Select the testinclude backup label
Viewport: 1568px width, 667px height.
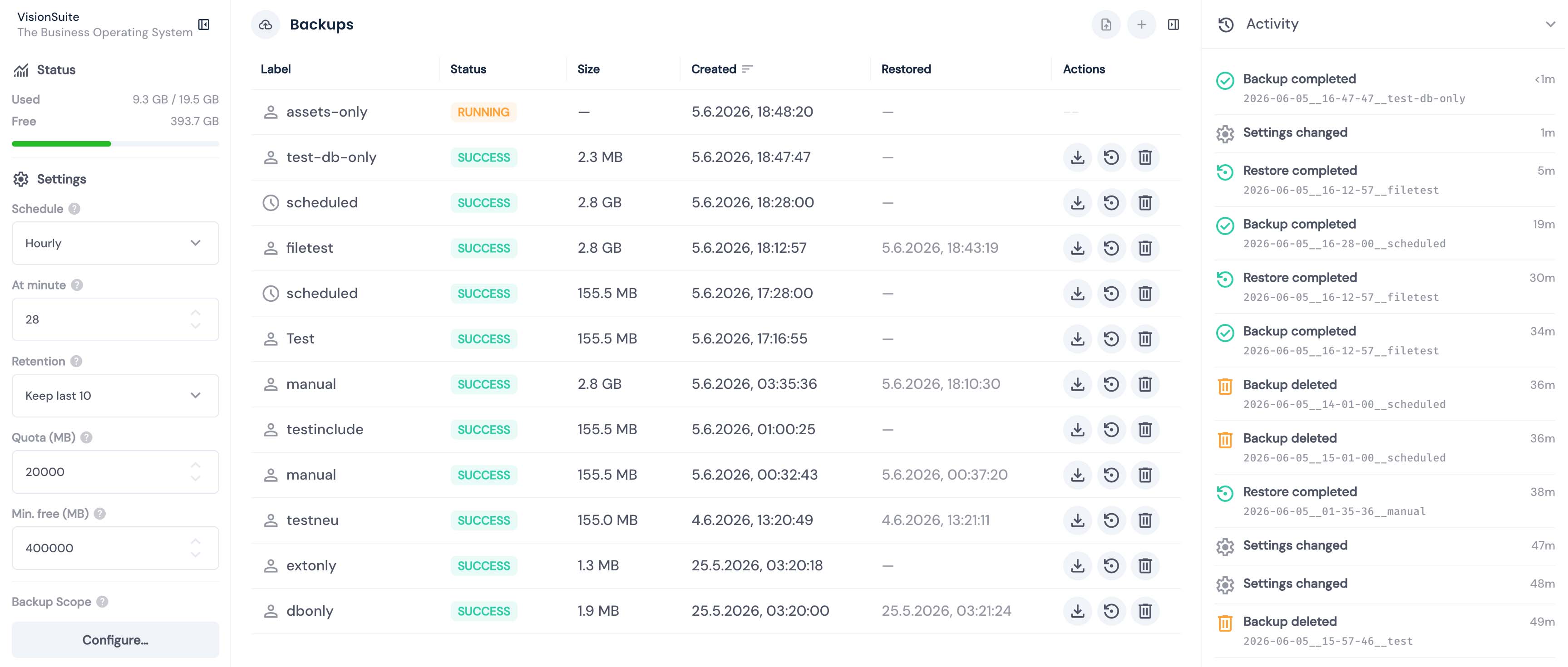pyautogui.click(x=325, y=430)
